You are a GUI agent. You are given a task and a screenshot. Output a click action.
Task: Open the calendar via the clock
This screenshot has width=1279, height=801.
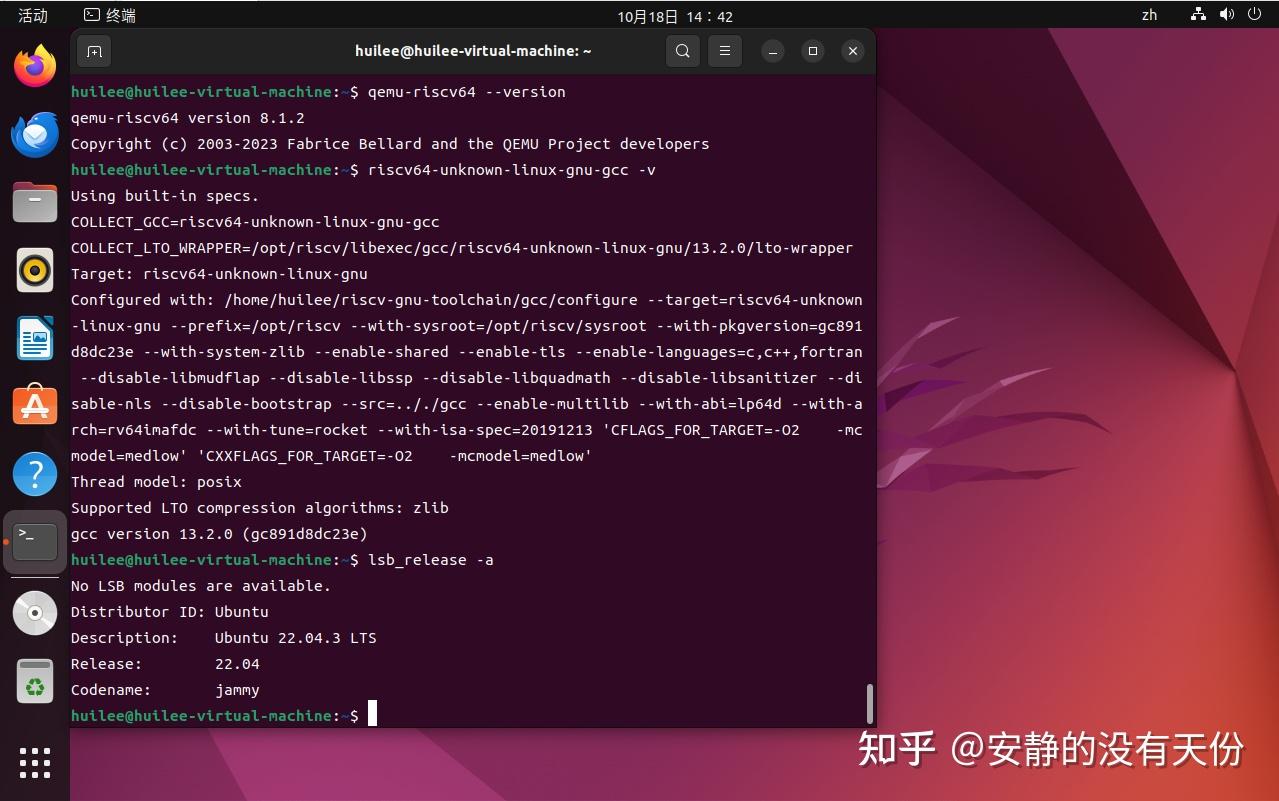click(673, 15)
